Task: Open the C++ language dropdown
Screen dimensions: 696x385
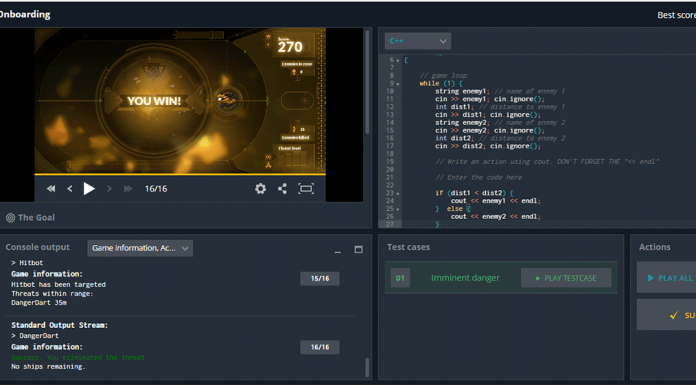Action: pyautogui.click(x=418, y=41)
